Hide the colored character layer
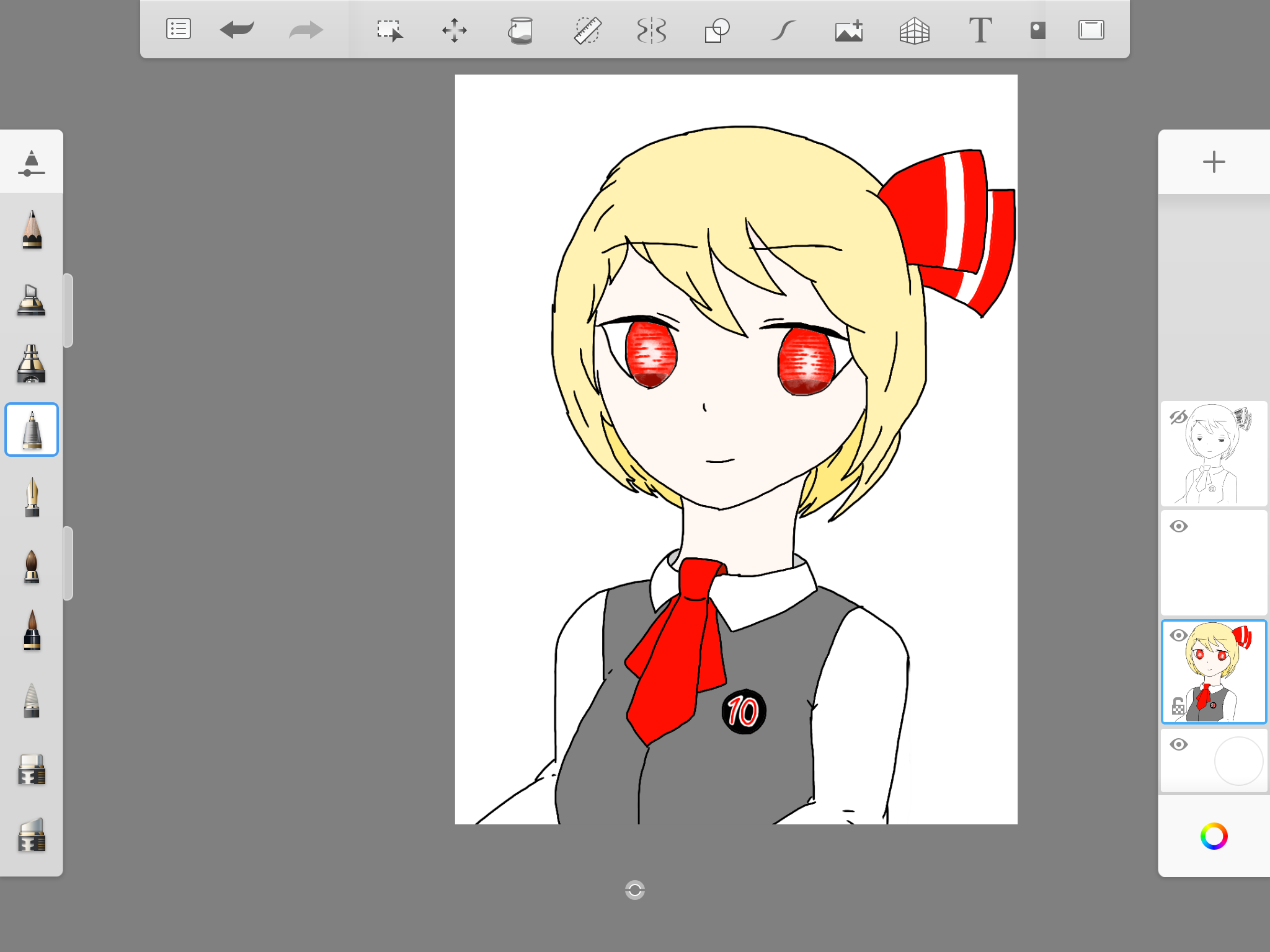 coord(1179,635)
